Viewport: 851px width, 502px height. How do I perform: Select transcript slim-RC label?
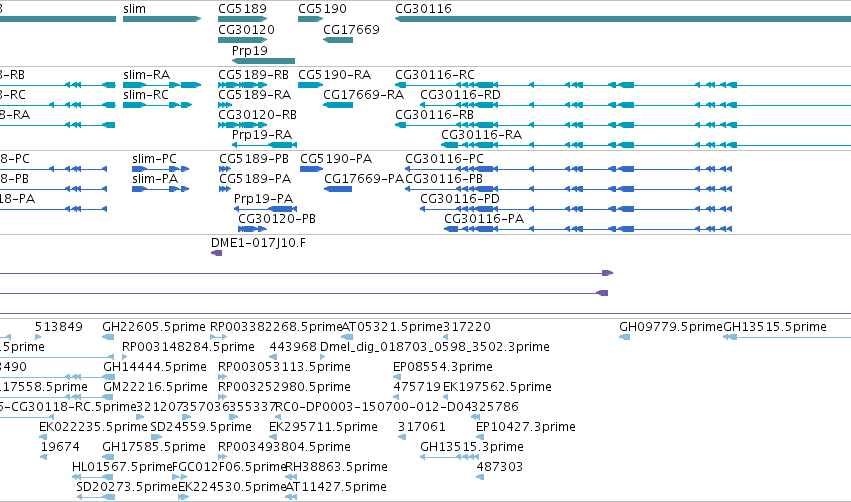pos(145,94)
